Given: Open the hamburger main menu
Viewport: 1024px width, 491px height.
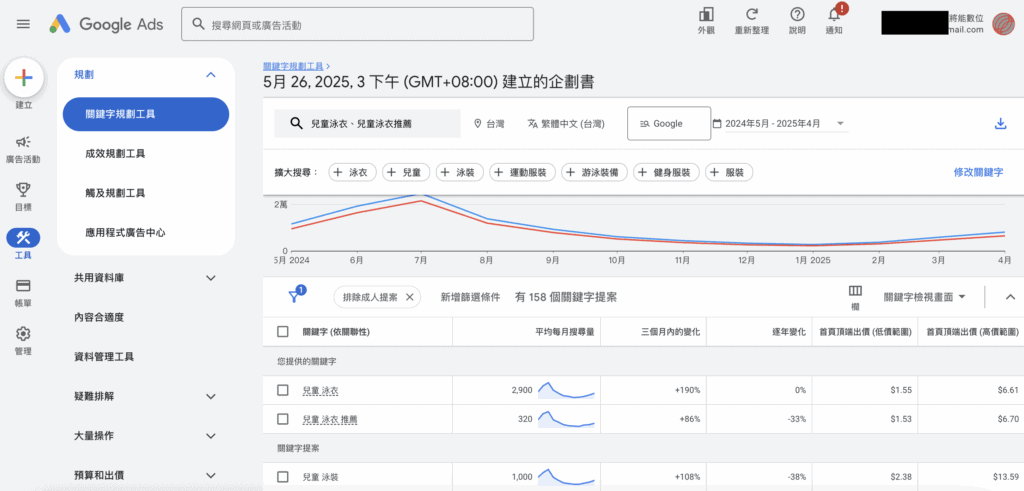Looking at the screenshot, I should pyautogui.click(x=24, y=24).
